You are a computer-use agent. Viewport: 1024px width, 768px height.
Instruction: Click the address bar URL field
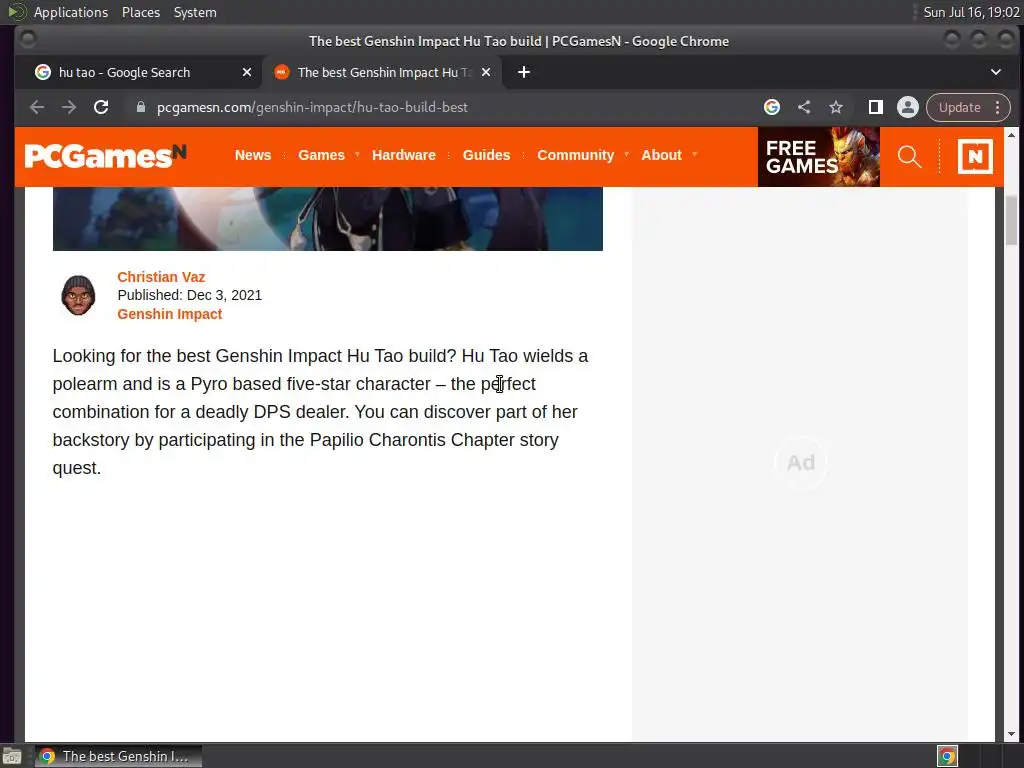[444, 107]
